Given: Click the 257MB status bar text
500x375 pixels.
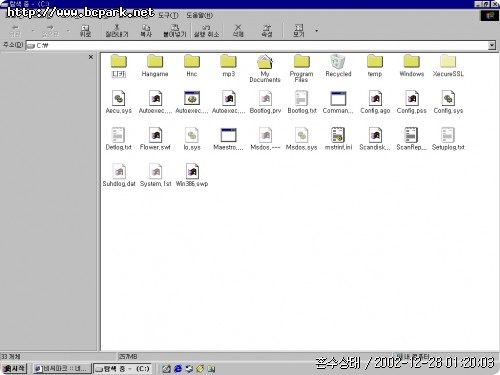Looking at the screenshot, I should [128, 357].
